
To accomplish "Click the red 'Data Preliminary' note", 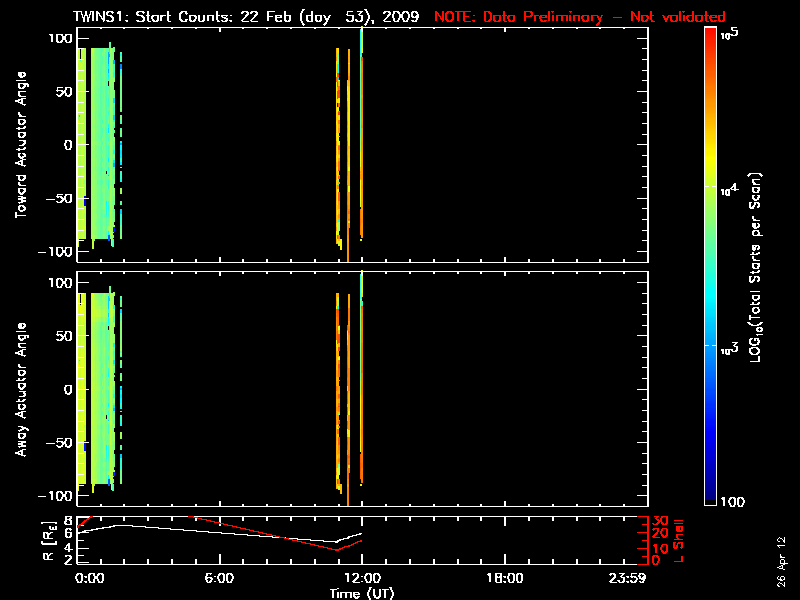I will click(543, 17).
